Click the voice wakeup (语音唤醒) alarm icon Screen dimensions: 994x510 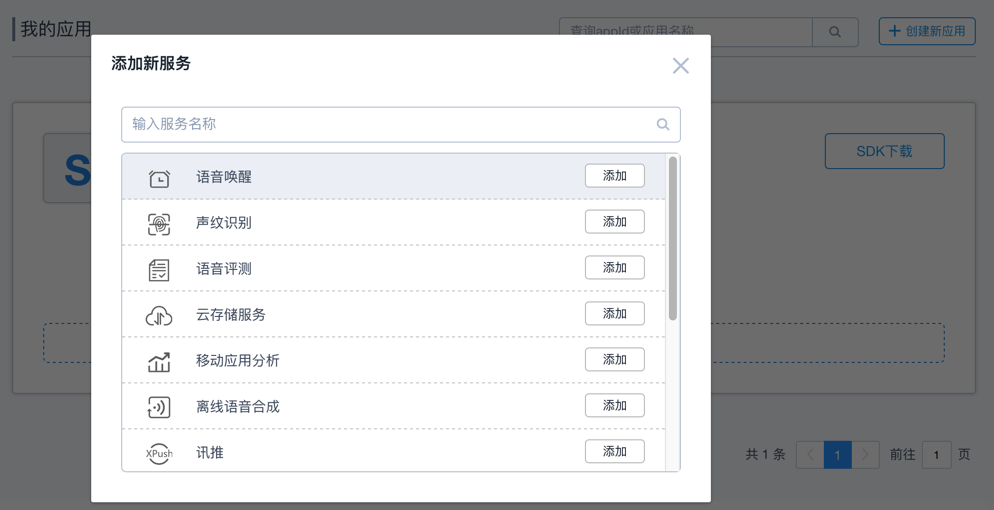coord(159,178)
